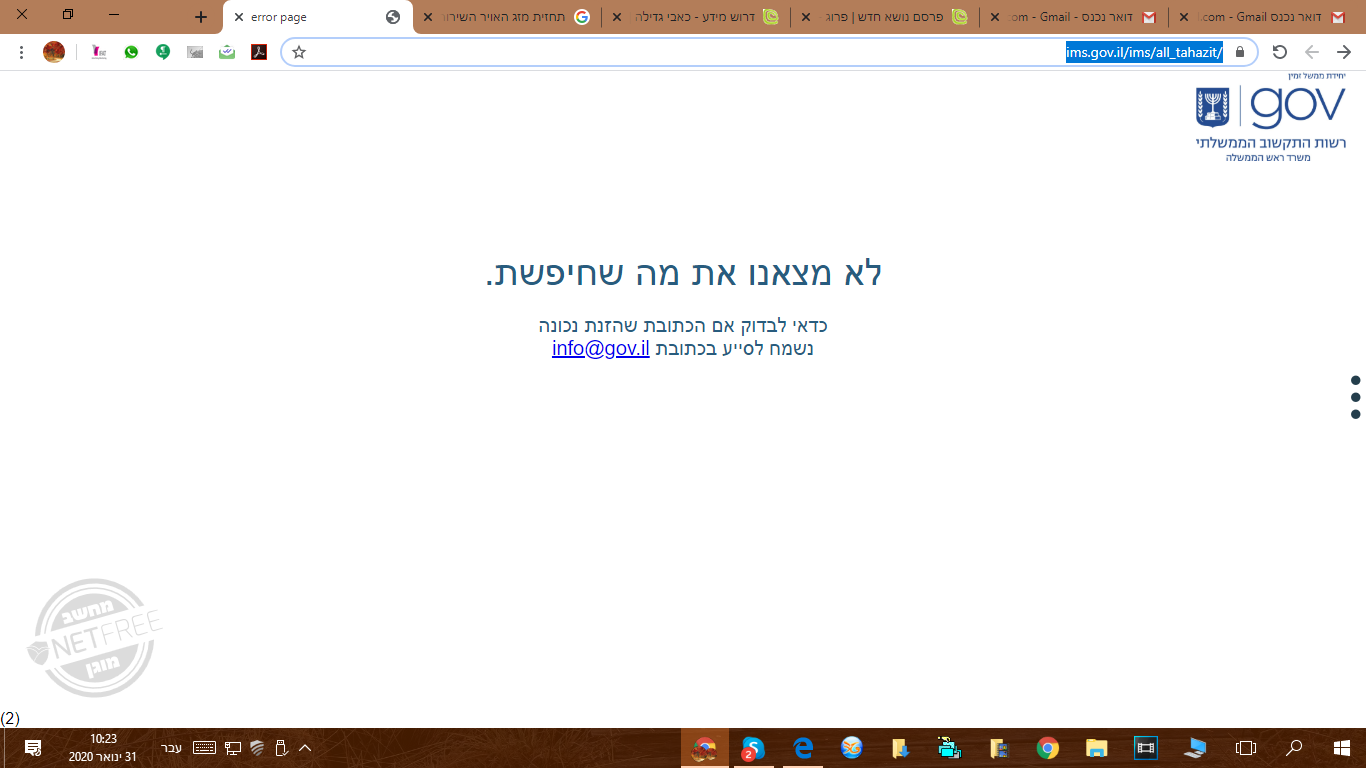The image size is (1366, 768).
Task: Open the Adobe Acrobat browser extension
Action: coord(259,51)
